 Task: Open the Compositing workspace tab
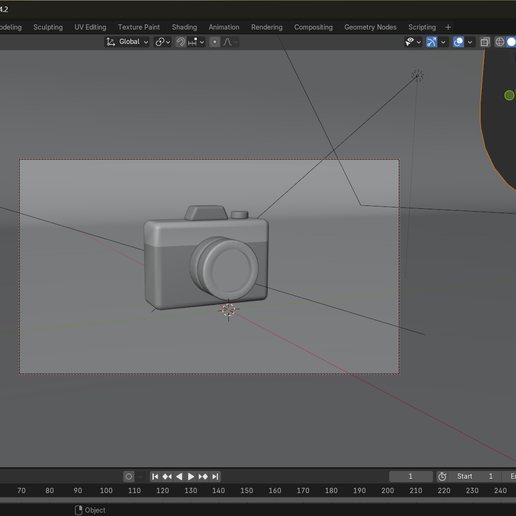313,27
